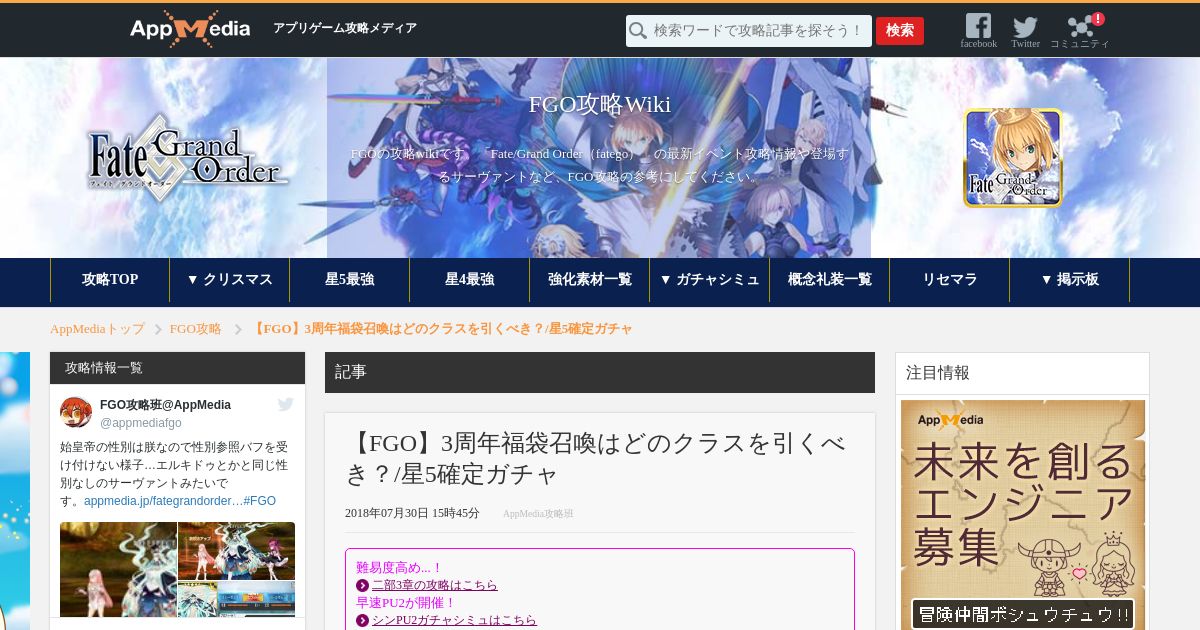Focus the 検索ワード search input field
This screenshot has height=630, width=1200.
point(749,31)
